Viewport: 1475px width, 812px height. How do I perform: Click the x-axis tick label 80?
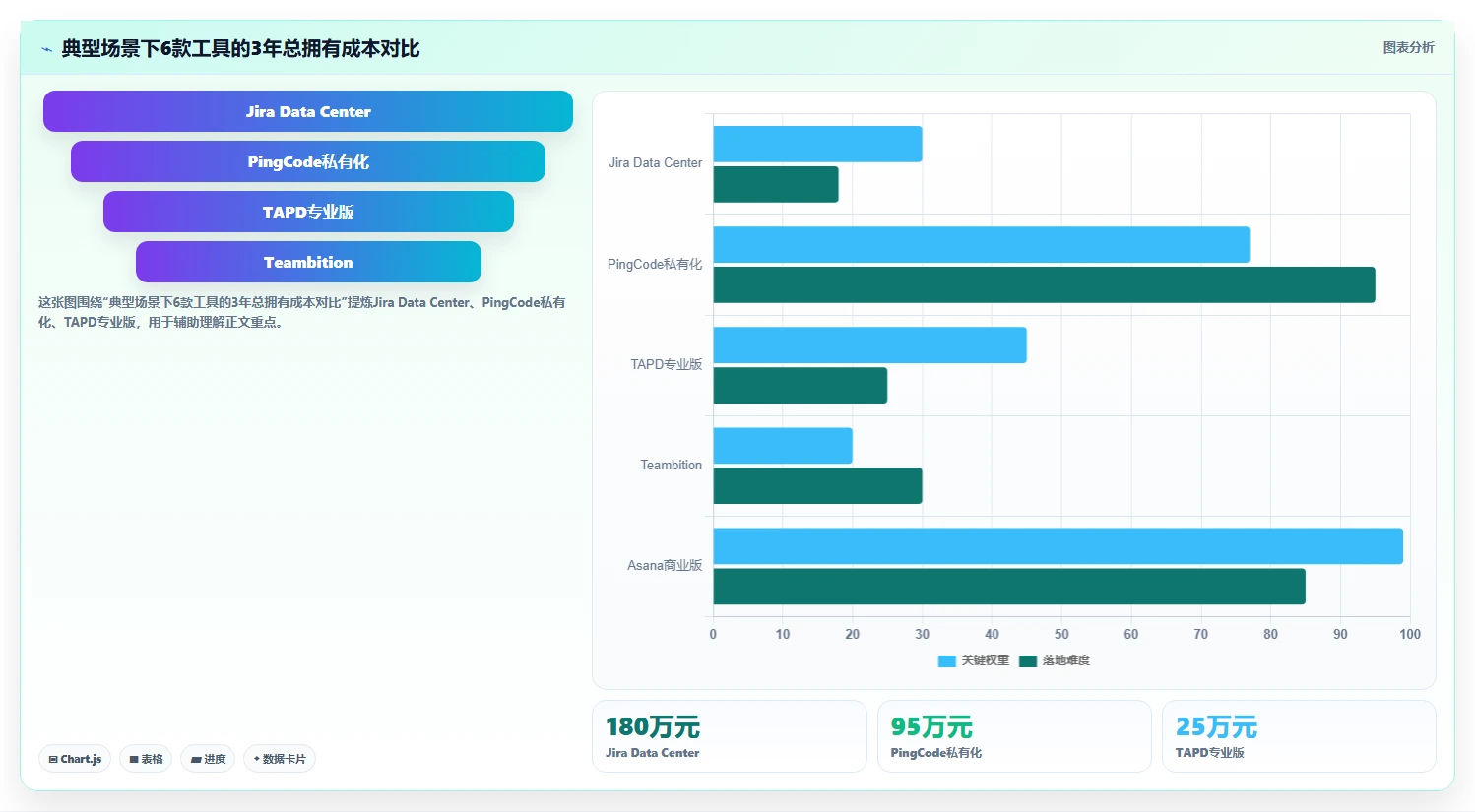(x=1270, y=634)
